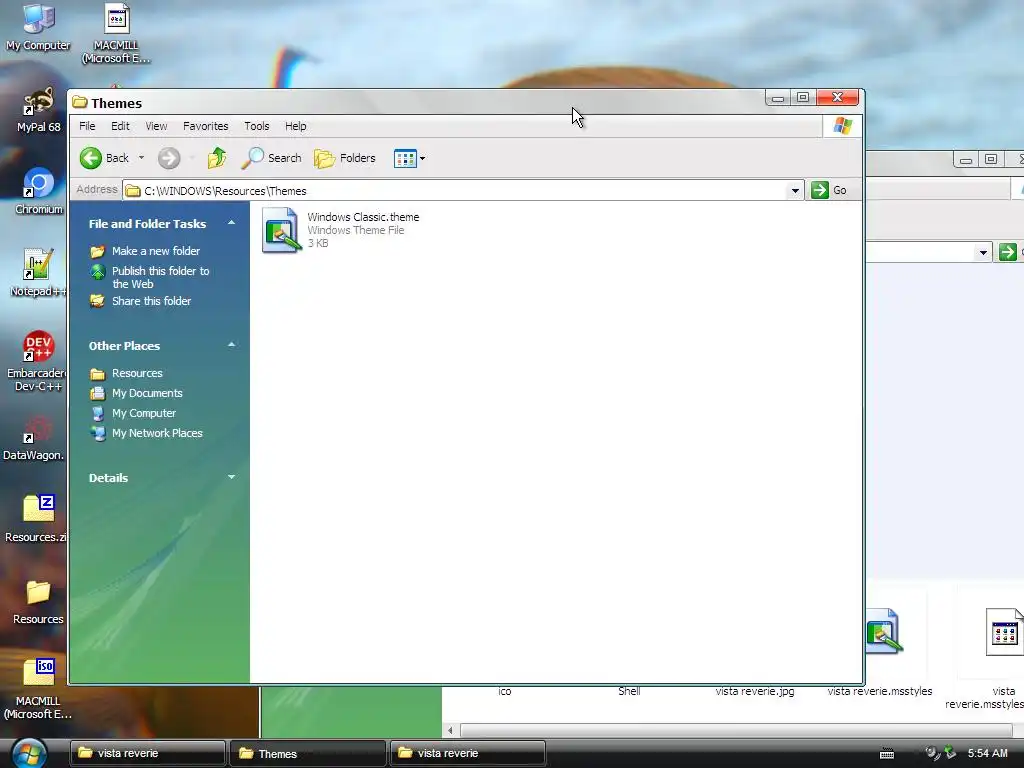The image size is (1024, 768).
Task: Open the Help menu
Action: 295,126
